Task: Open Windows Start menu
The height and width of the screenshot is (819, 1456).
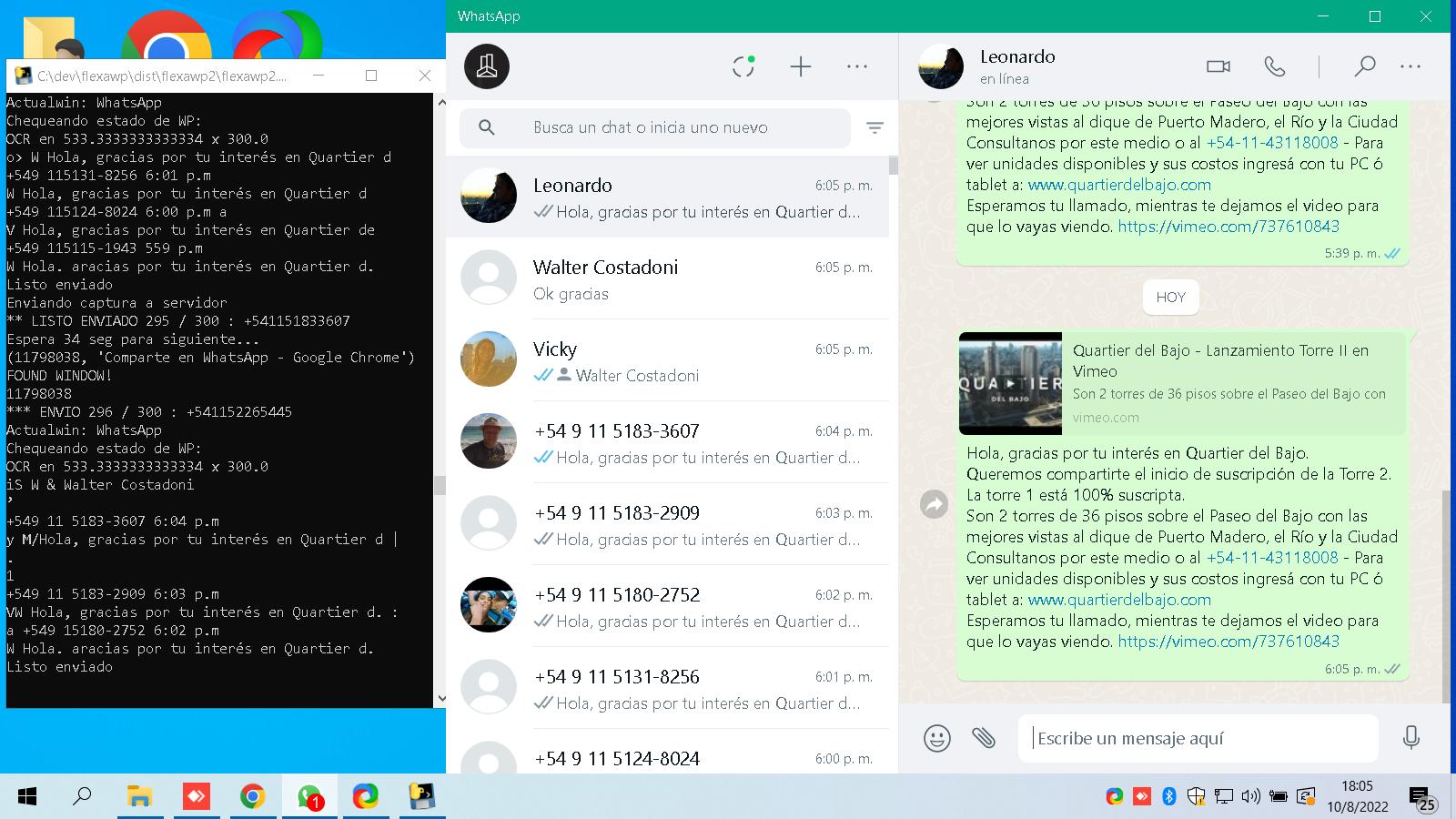Action: [x=27, y=797]
